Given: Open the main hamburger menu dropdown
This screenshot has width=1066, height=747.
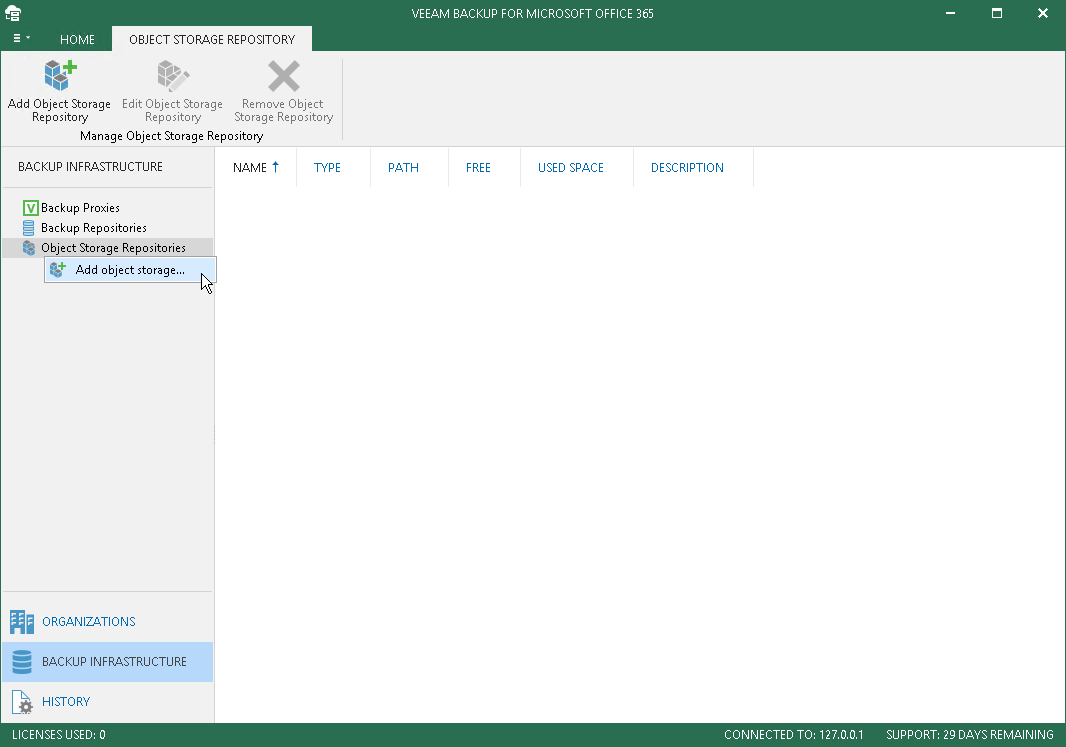Looking at the screenshot, I should click(x=21, y=39).
